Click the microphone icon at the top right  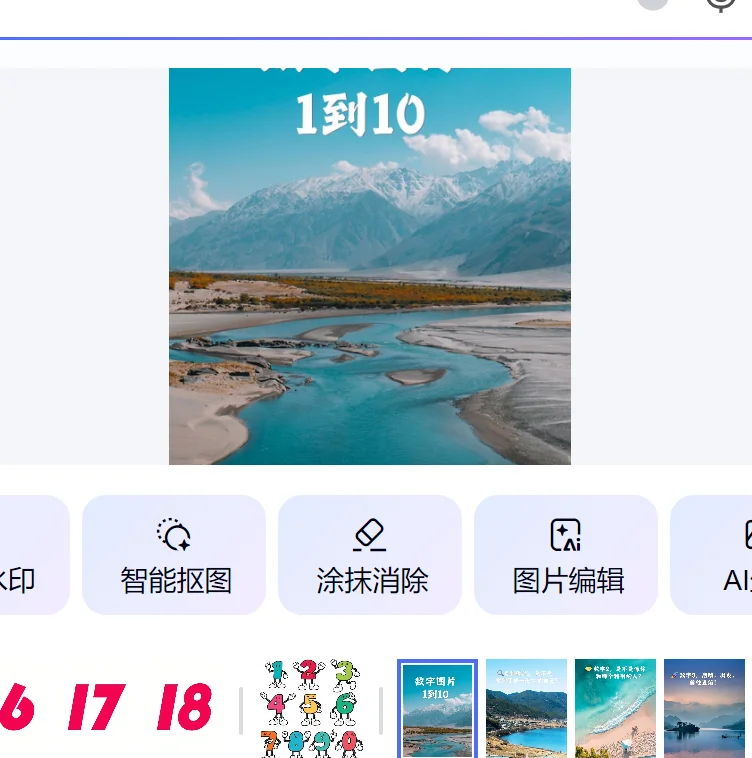[721, 4]
